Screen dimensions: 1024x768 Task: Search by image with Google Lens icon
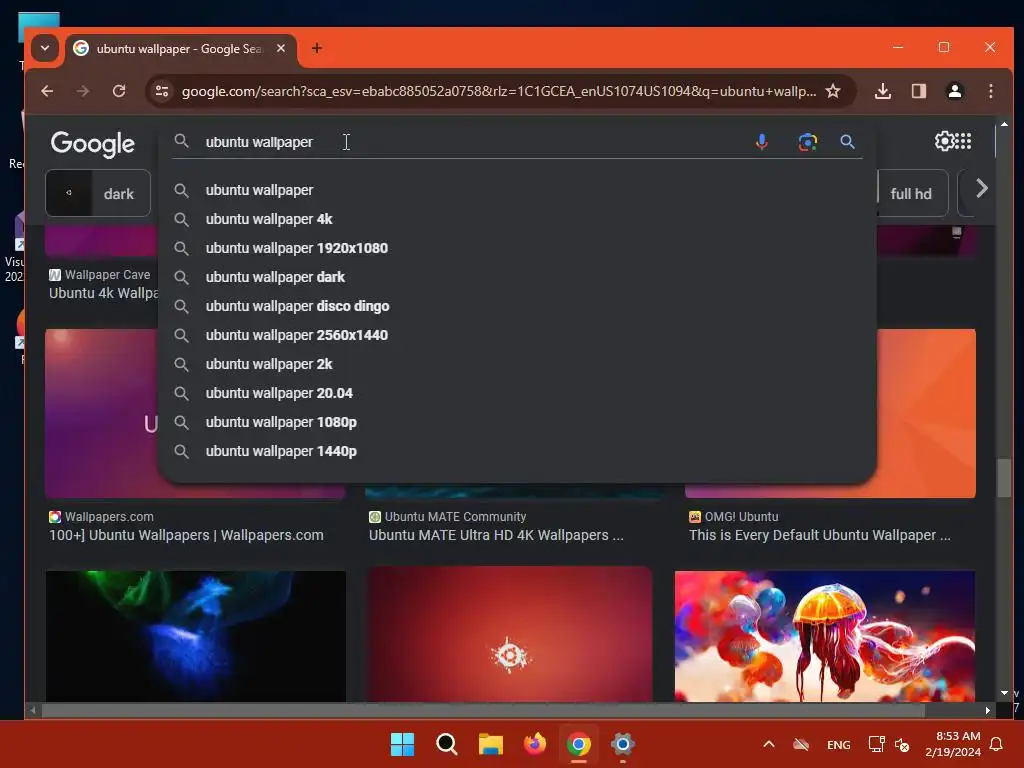[808, 142]
